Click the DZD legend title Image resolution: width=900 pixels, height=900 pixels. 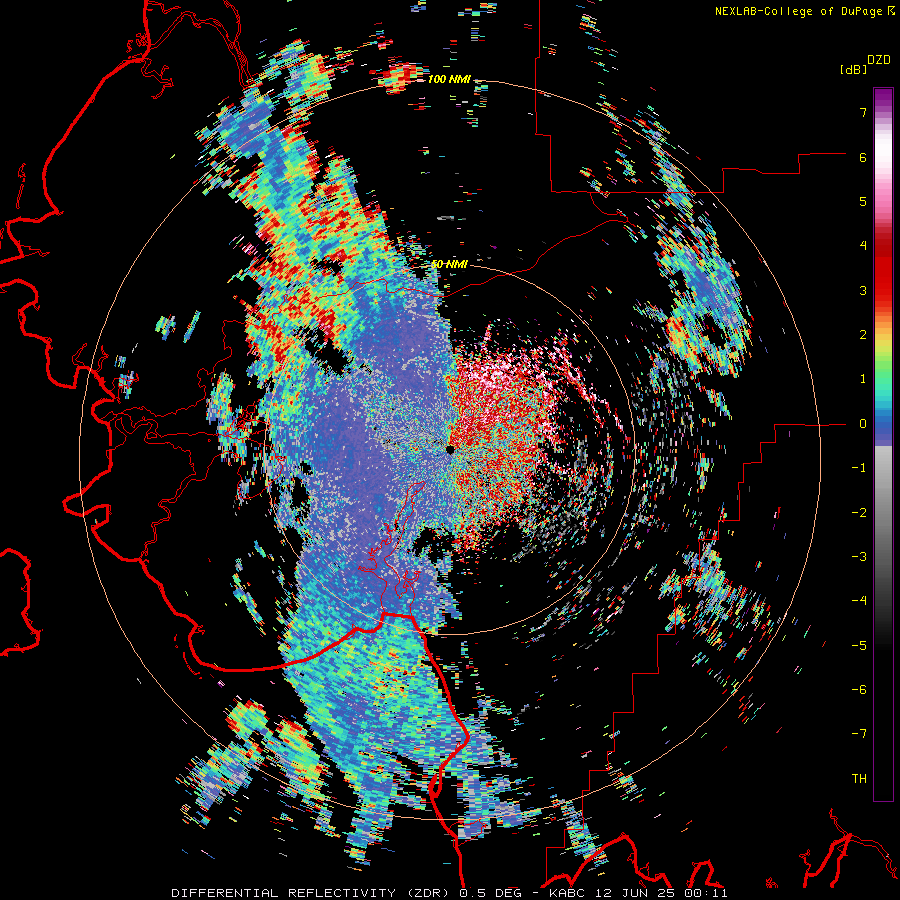point(879,59)
